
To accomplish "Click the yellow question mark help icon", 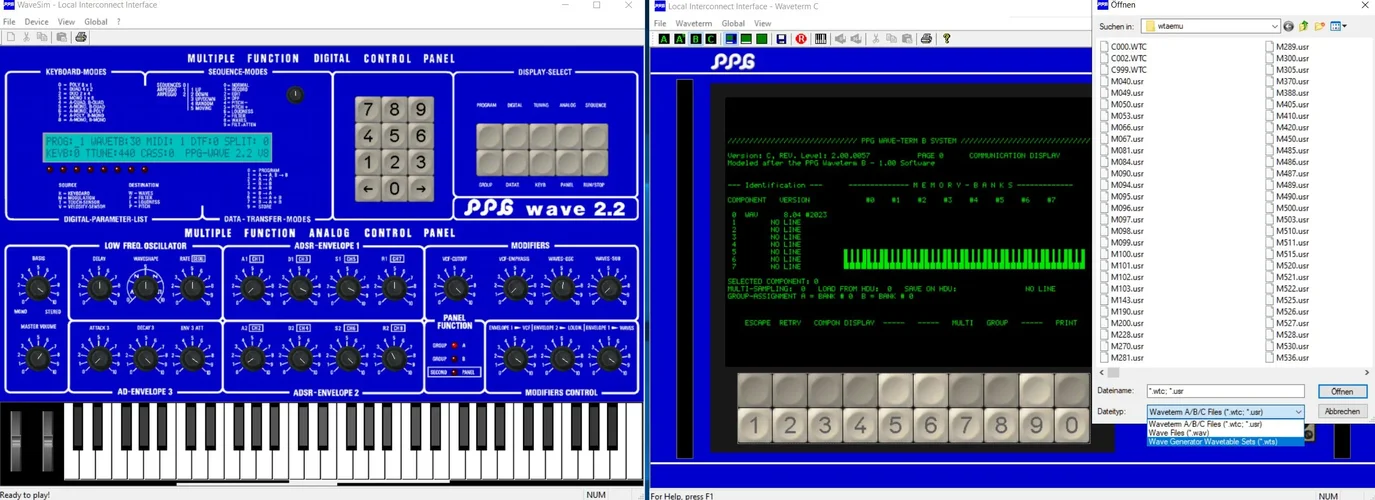I will [x=947, y=39].
